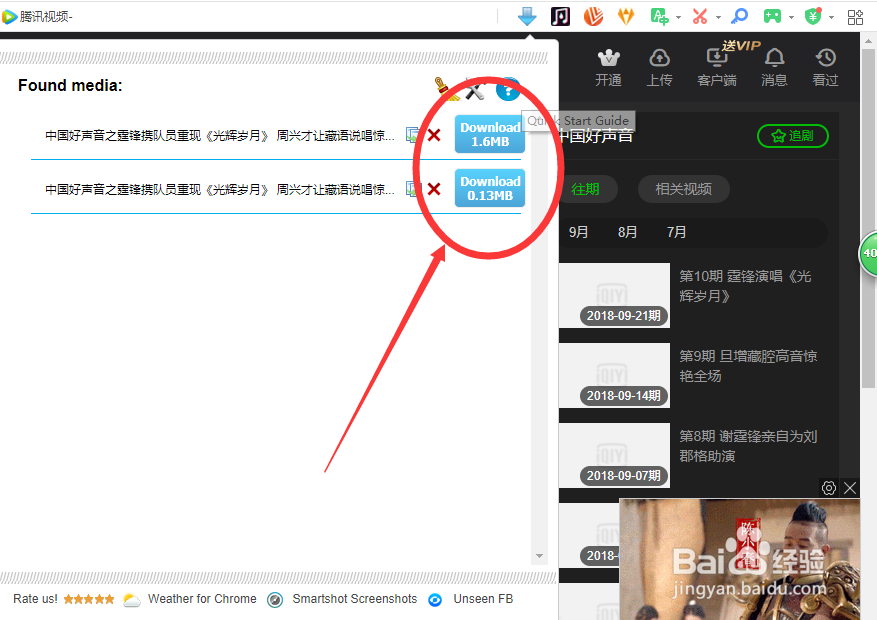Screen dimensions: 877x620
Task: Open the extensions grid icon
Action: point(855,17)
